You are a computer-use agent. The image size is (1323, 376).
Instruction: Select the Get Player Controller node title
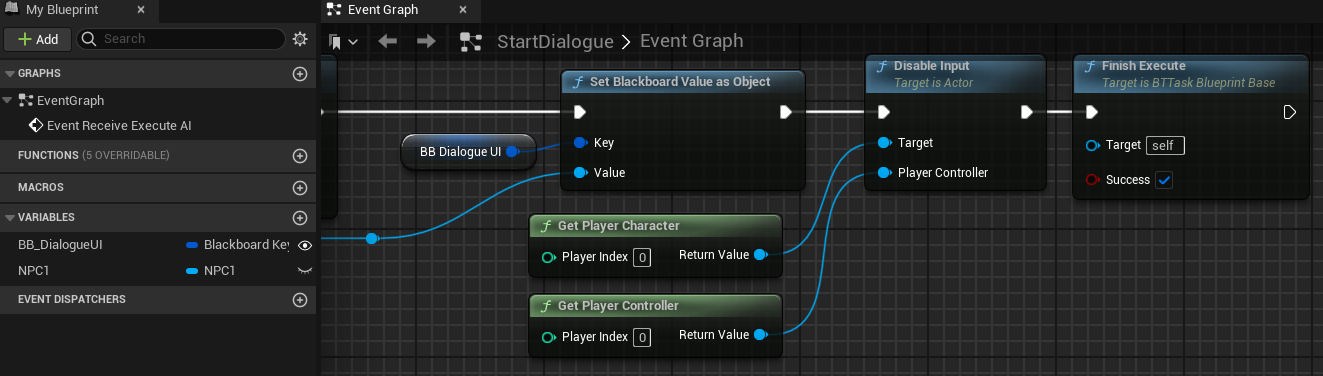coord(618,306)
